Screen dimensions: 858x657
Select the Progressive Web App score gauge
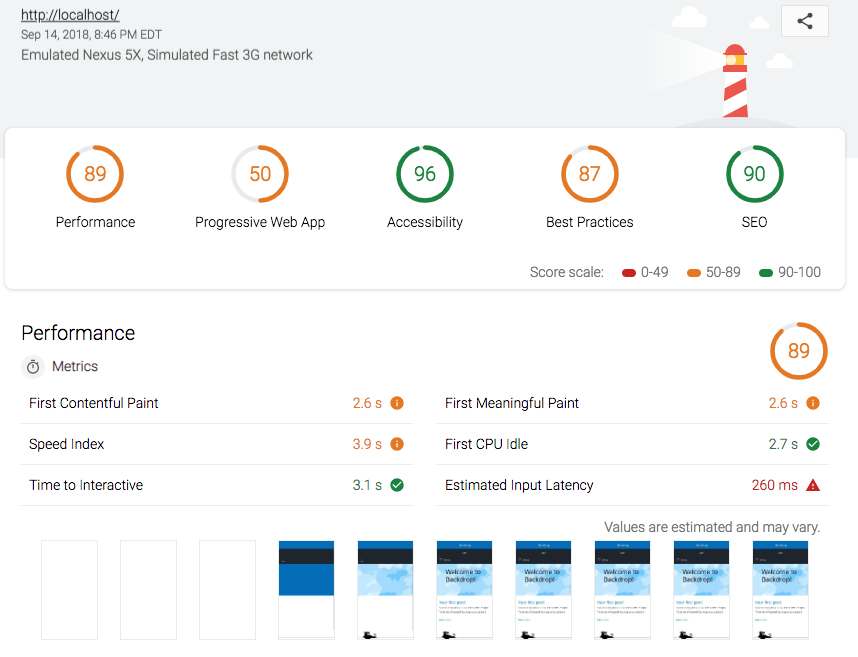coord(260,174)
